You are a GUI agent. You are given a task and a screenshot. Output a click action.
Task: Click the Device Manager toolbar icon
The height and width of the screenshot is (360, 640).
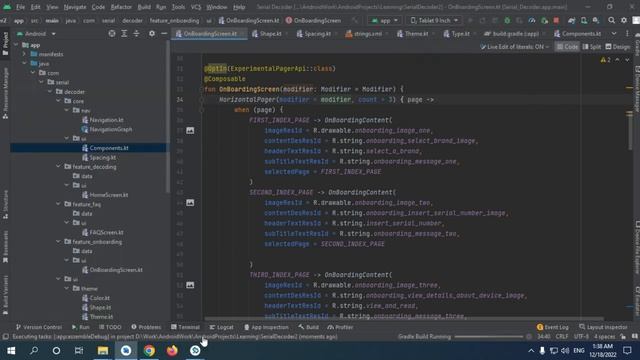point(584,20)
